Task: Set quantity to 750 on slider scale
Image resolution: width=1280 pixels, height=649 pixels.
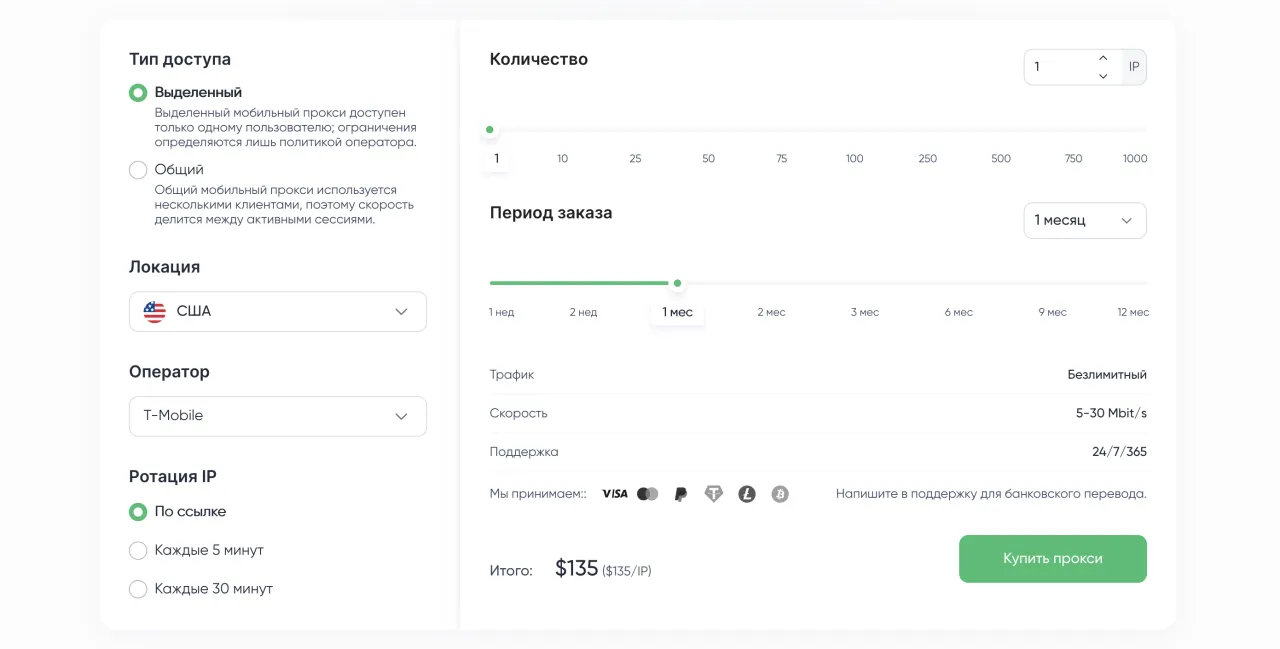Action: (x=1074, y=159)
